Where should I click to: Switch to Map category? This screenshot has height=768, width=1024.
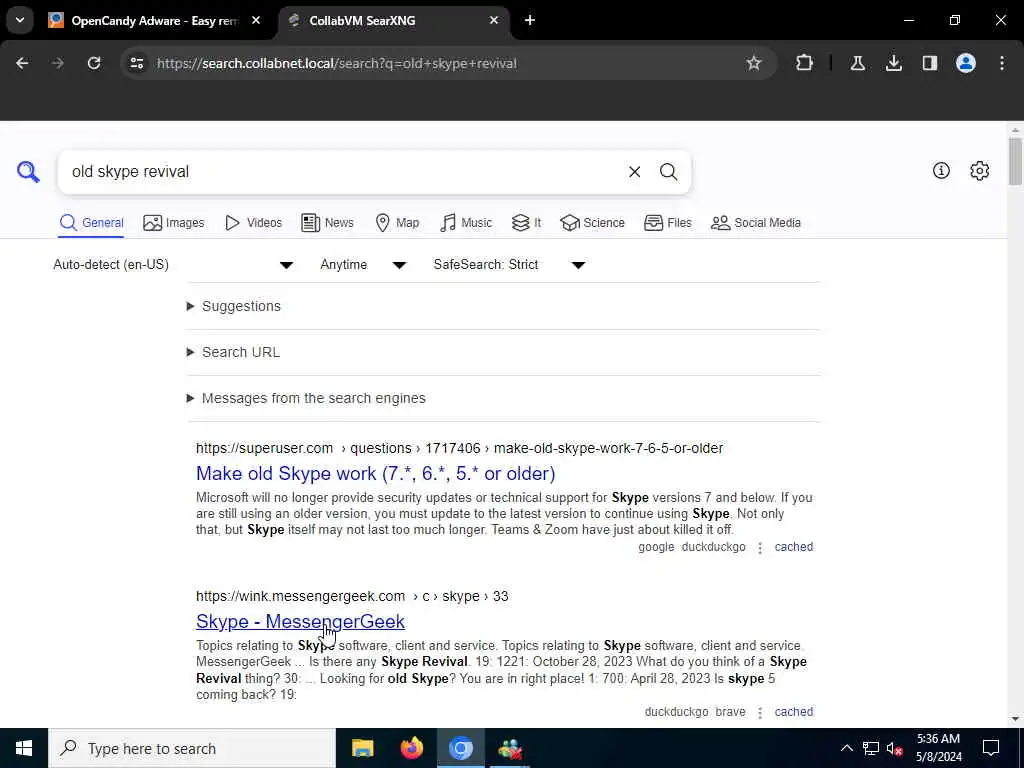tap(397, 223)
